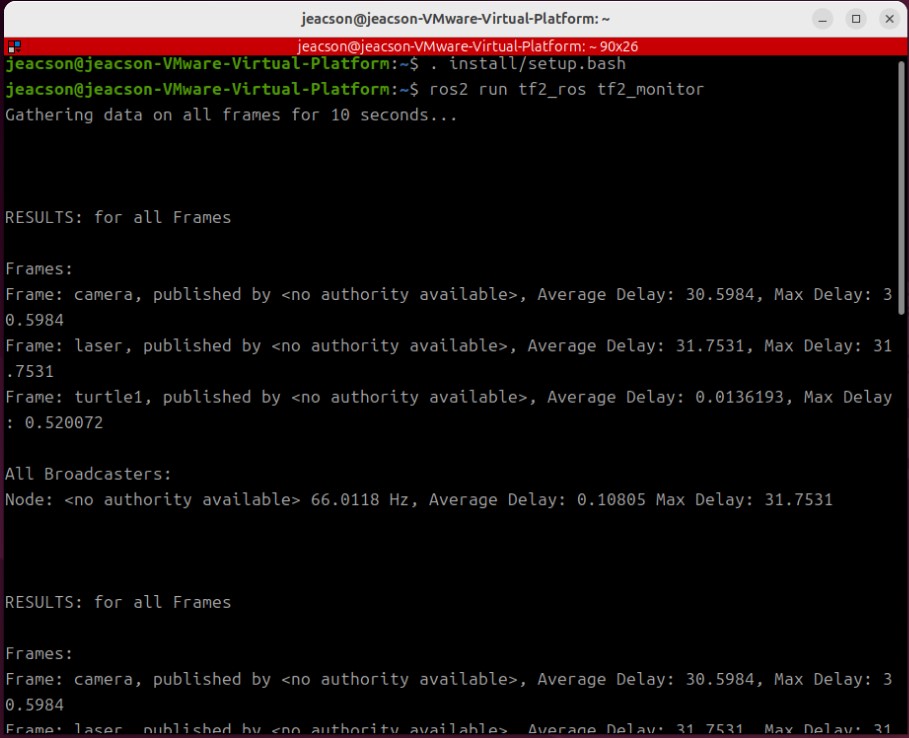This screenshot has height=738, width=909.
Task: Click the 'ros2 run tf2_ros tf2_monitor' command
Action: click(x=565, y=90)
